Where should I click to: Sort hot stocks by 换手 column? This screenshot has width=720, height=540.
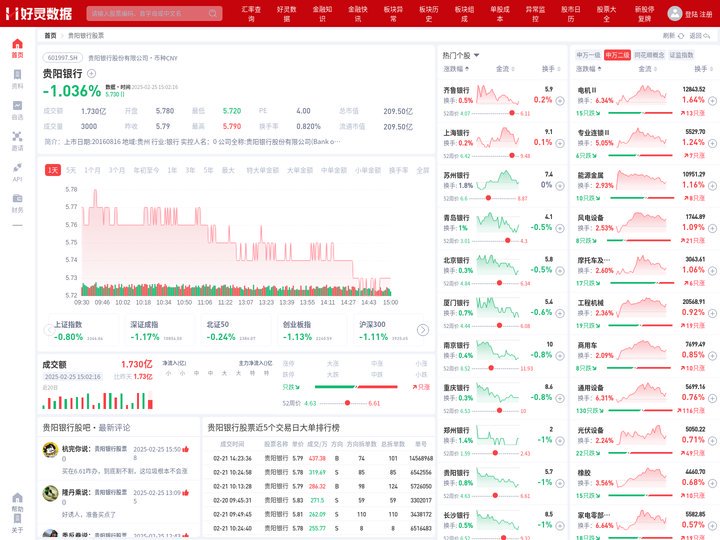tap(551, 69)
